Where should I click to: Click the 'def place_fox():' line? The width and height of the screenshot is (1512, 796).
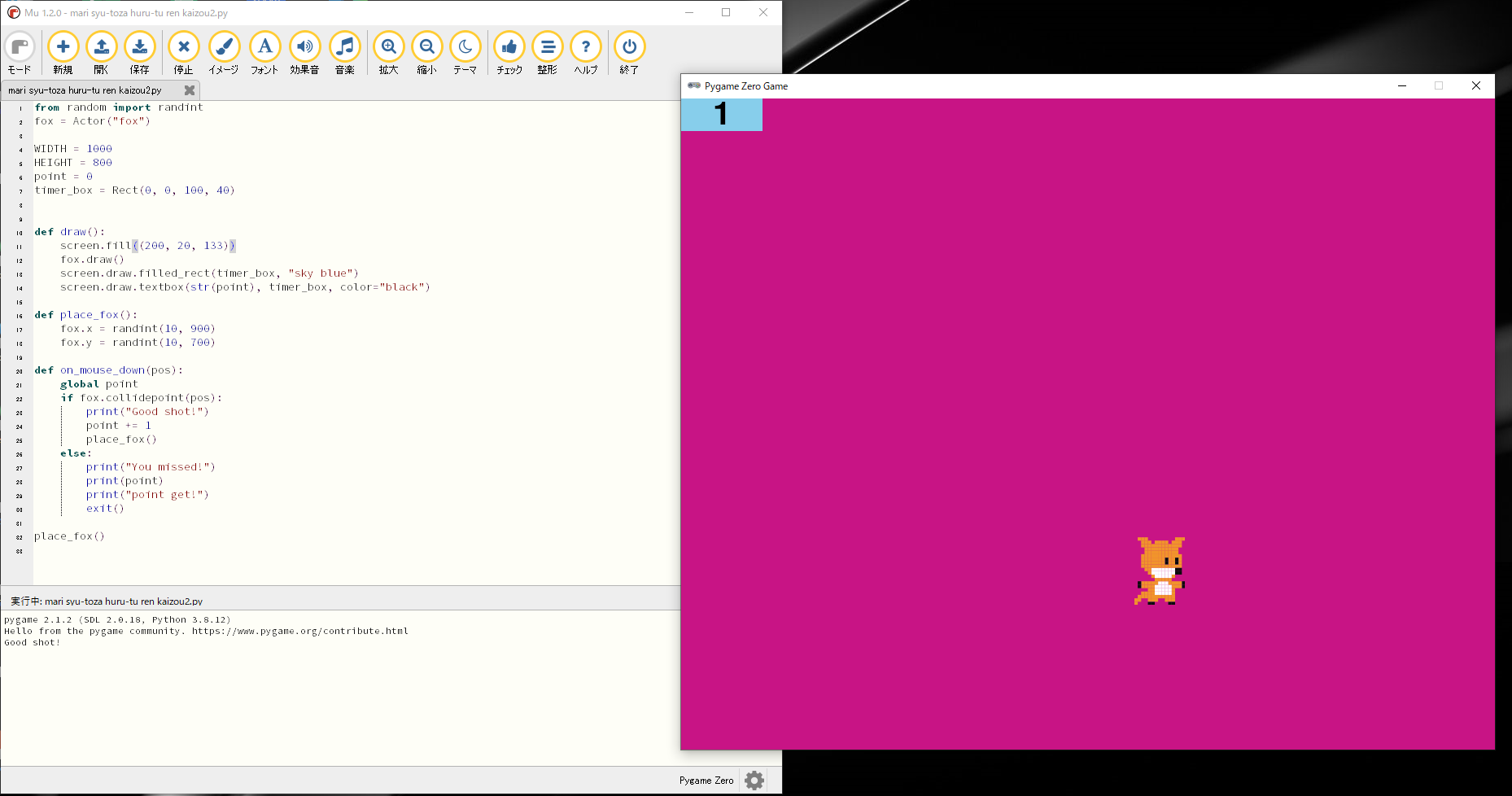click(86, 315)
